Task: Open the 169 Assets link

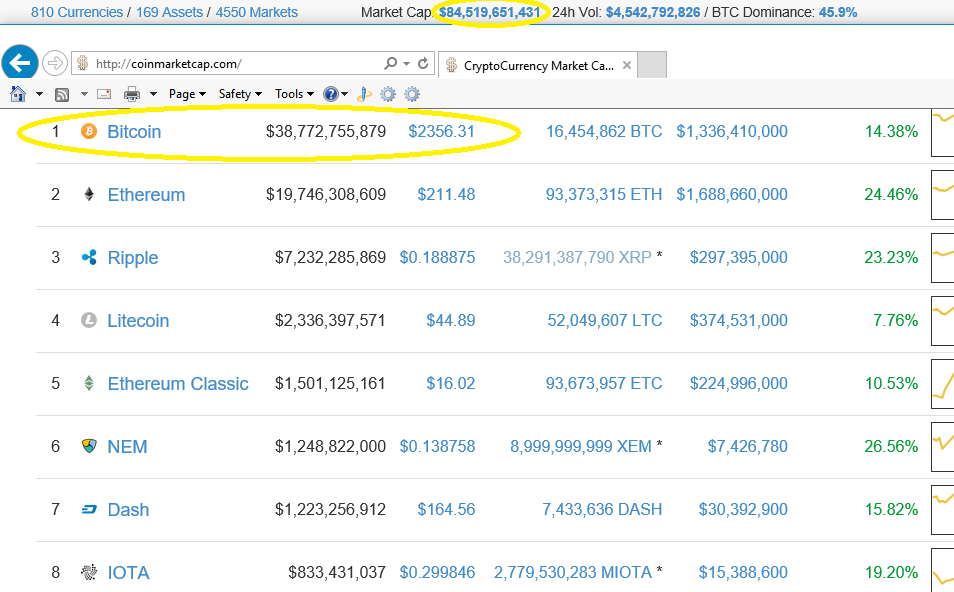Action: click(x=169, y=12)
